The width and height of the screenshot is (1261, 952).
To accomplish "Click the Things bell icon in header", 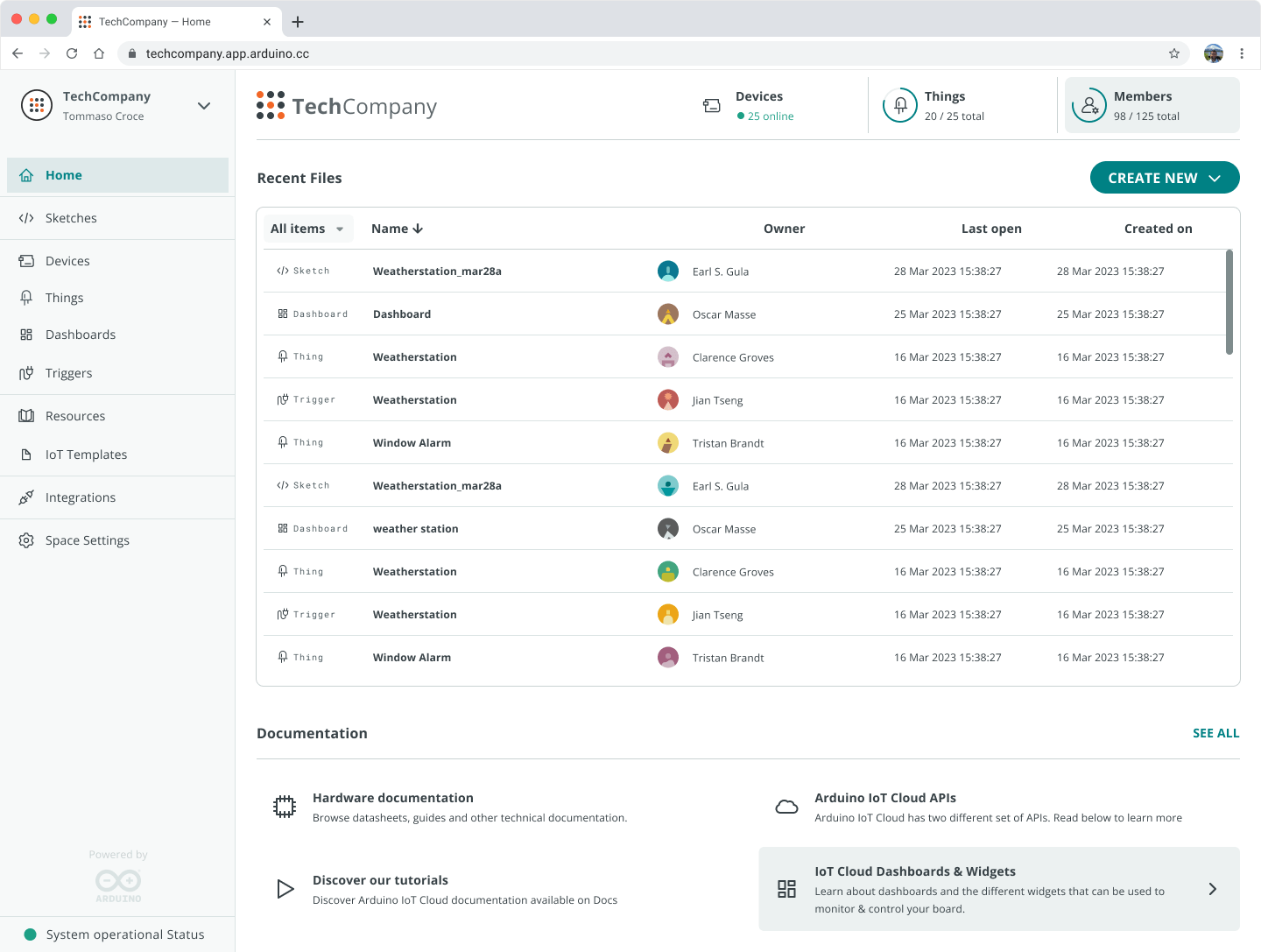I will [899, 106].
